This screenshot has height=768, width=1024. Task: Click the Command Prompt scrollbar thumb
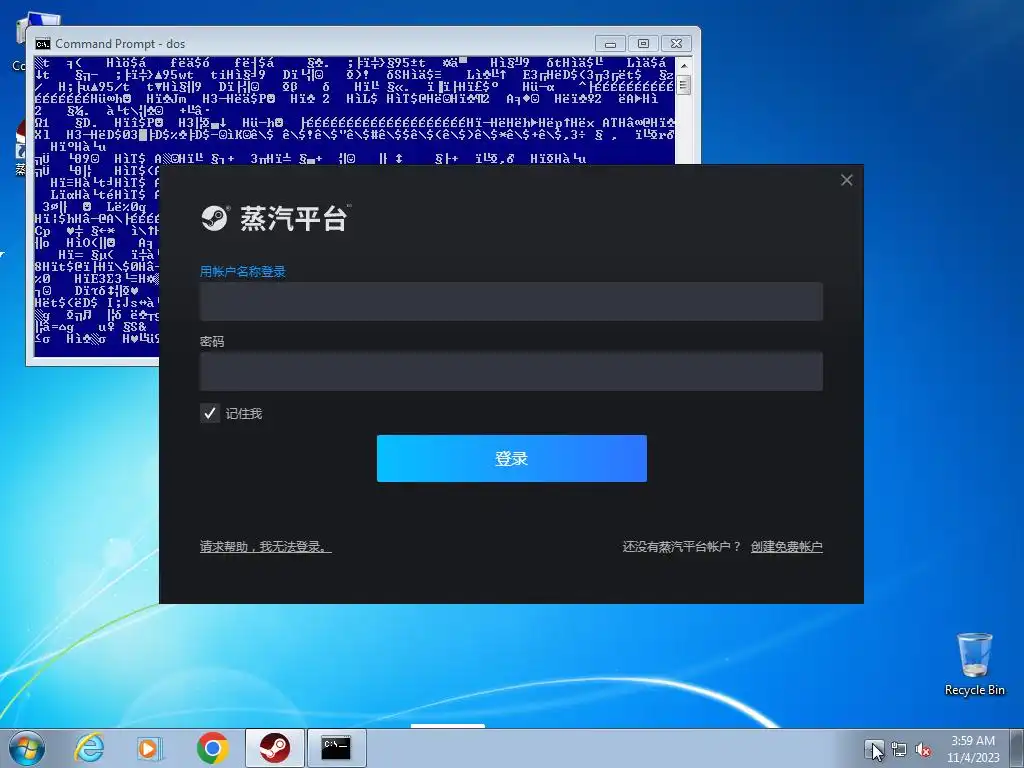pos(684,86)
